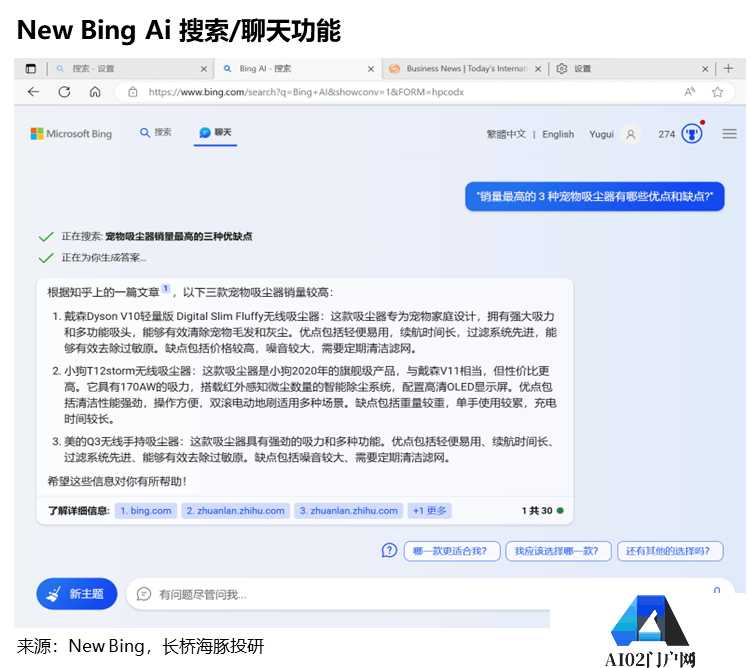The image size is (750, 668).
Task: Click the address bar URL
Action: [306, 92]
